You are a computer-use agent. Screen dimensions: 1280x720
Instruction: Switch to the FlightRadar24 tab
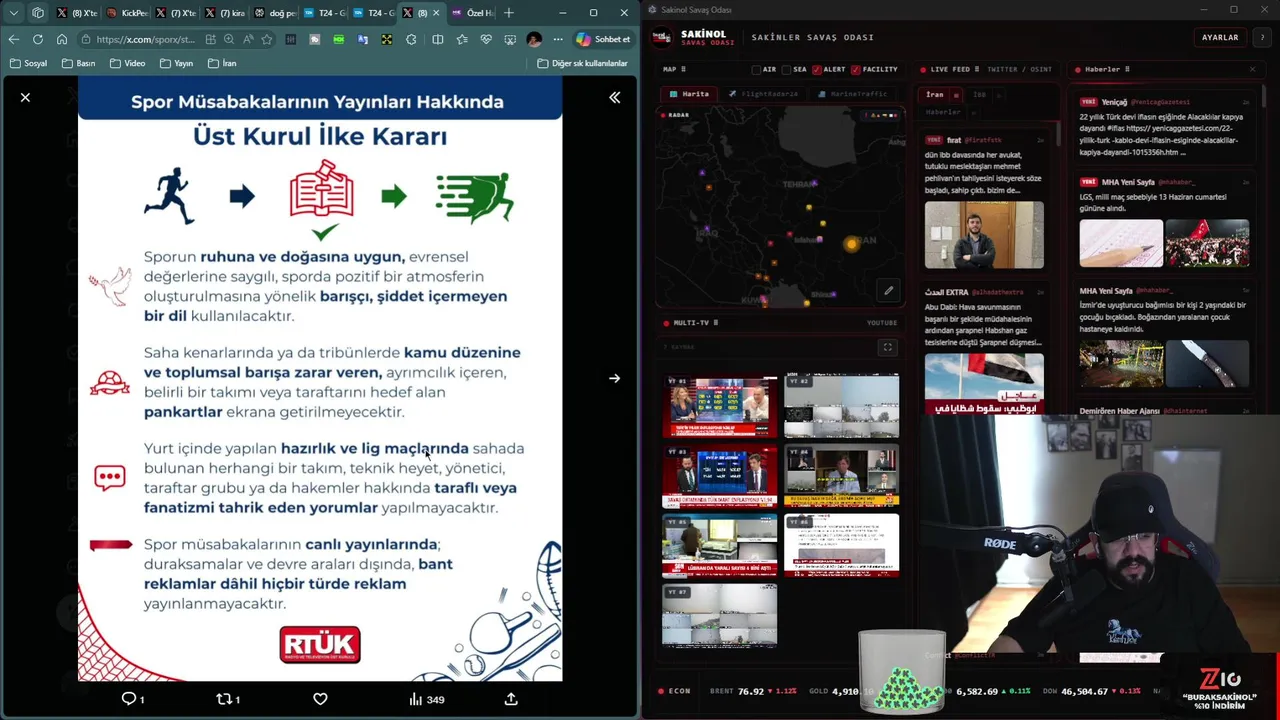[x=763, y=94]
